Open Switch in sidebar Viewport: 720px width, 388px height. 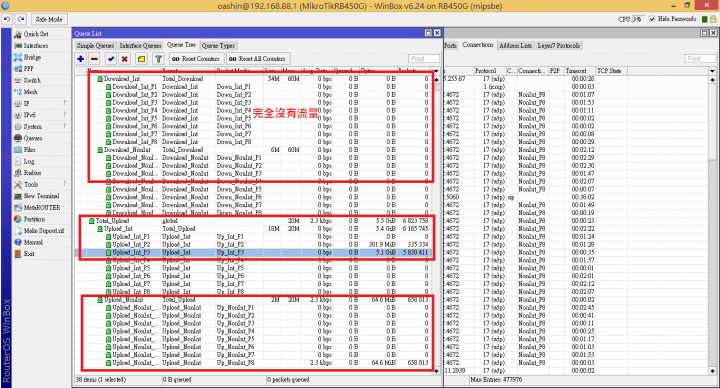point(32,80)
